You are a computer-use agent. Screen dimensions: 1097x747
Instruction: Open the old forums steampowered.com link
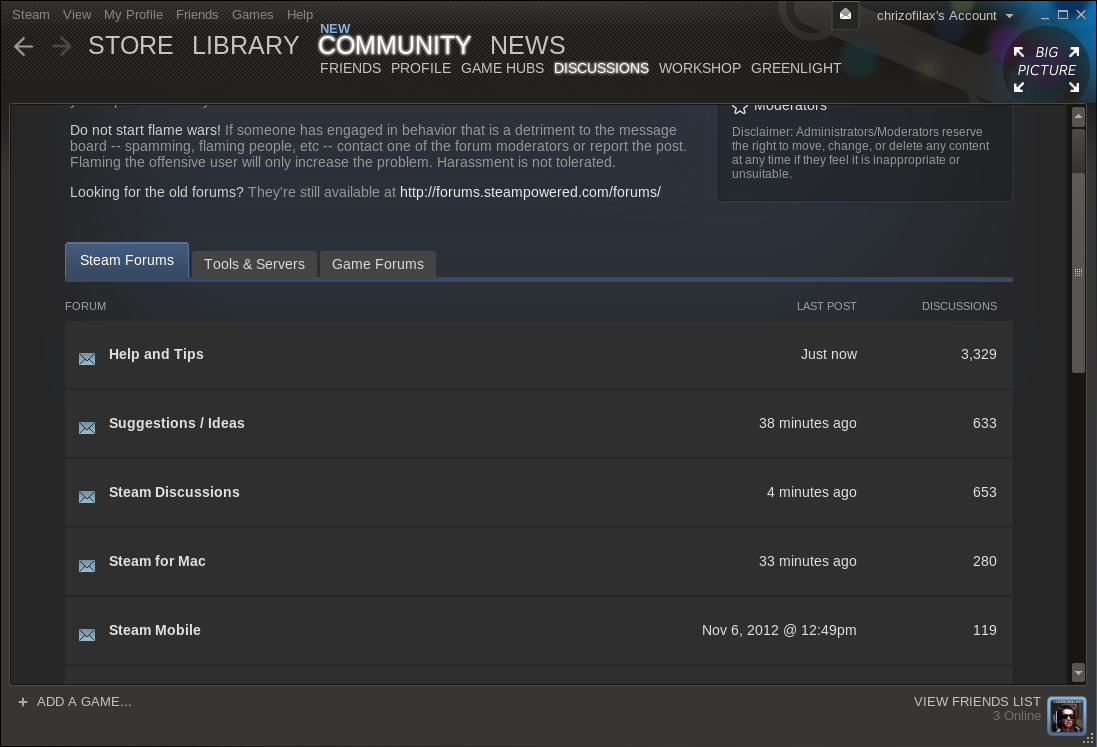530,192
